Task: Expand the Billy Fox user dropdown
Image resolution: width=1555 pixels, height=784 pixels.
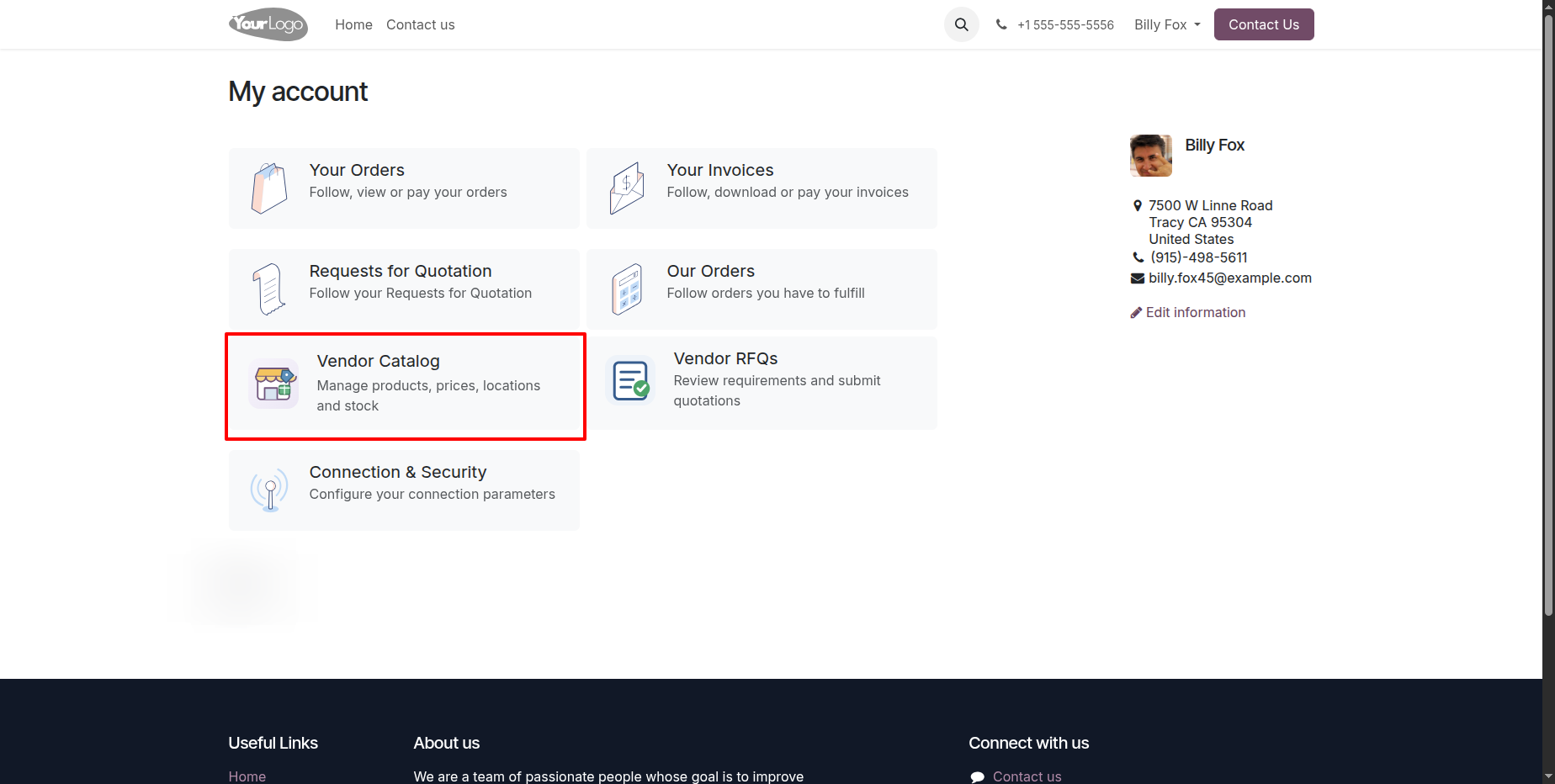Action: [x=1167, y=25]
